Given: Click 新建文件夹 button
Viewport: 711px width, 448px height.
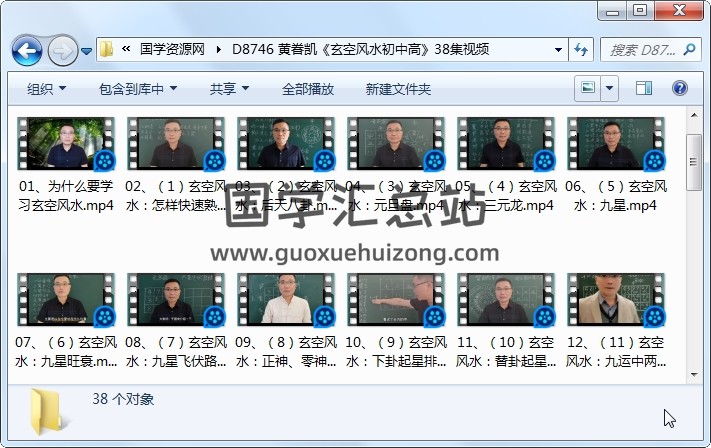Looking at the screenshot, I should [x=398, y=89].
